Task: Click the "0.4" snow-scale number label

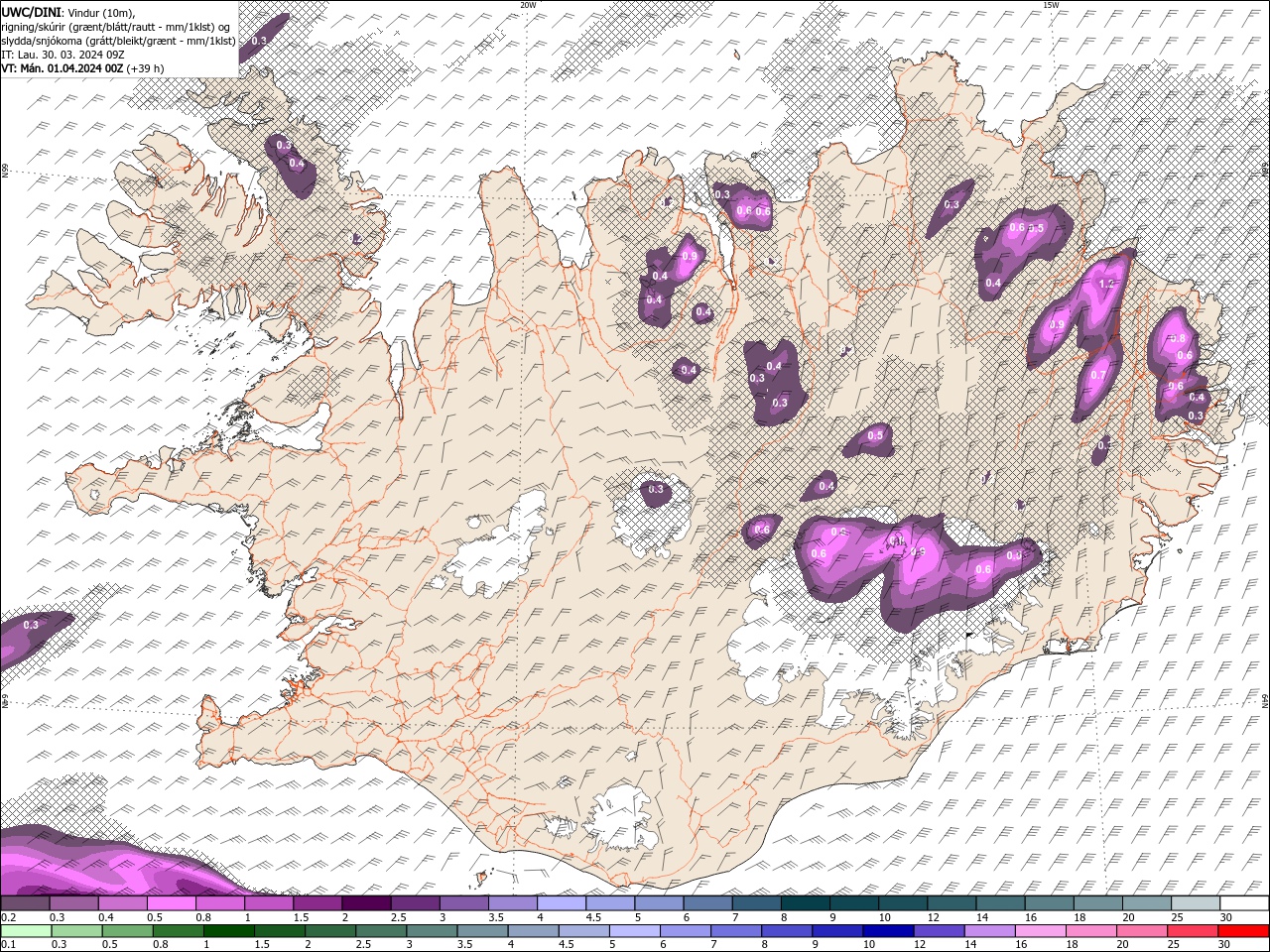Action: click(x=106, y=917)
